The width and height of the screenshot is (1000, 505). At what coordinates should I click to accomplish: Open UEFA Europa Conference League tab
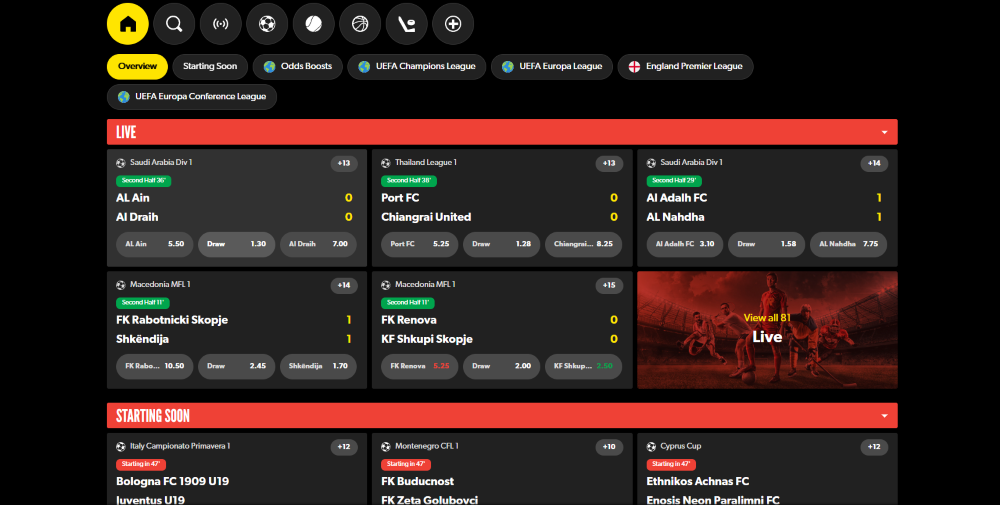coord(192,97)
